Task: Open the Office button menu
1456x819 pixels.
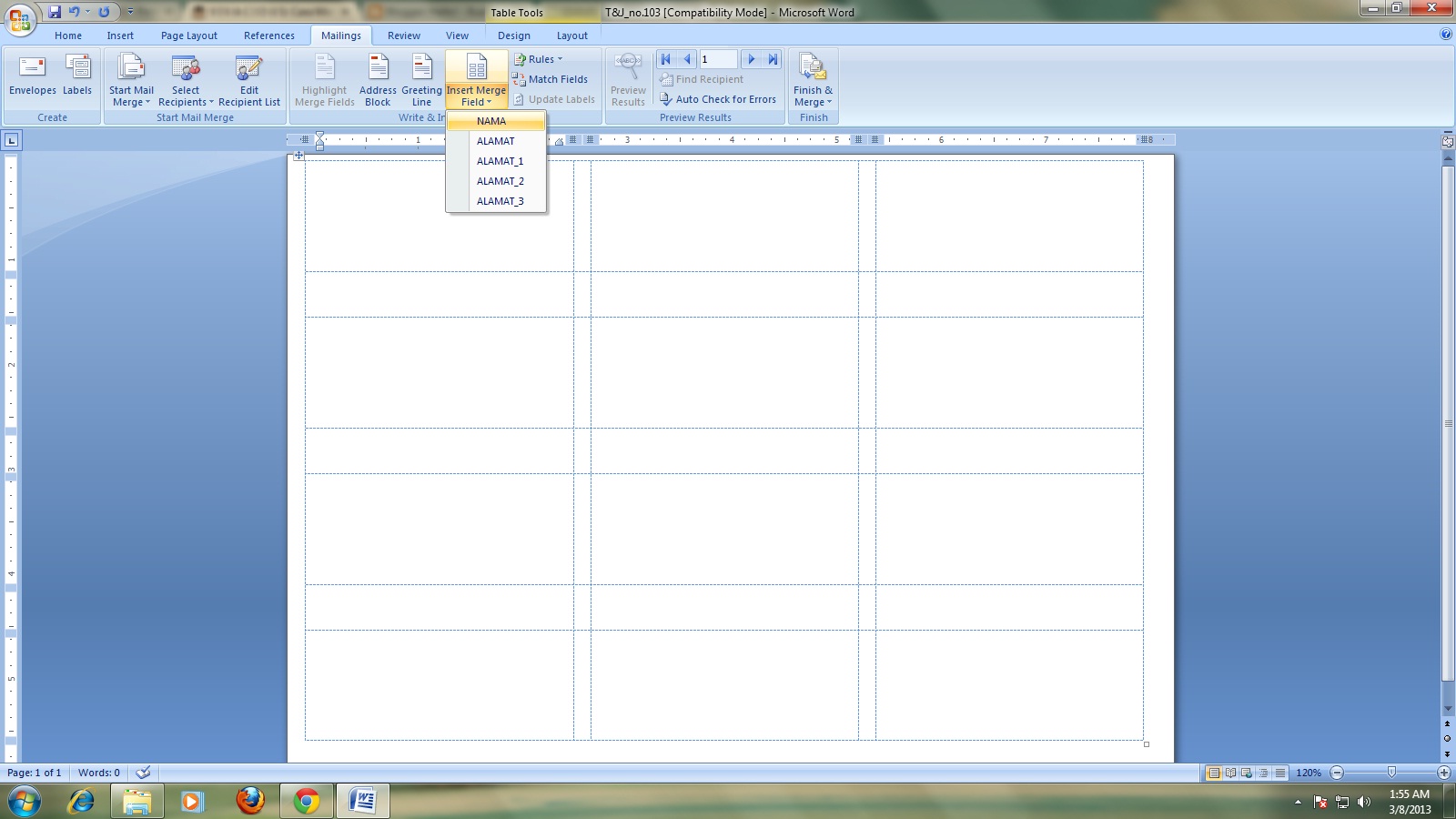Action: click(19, 18)
